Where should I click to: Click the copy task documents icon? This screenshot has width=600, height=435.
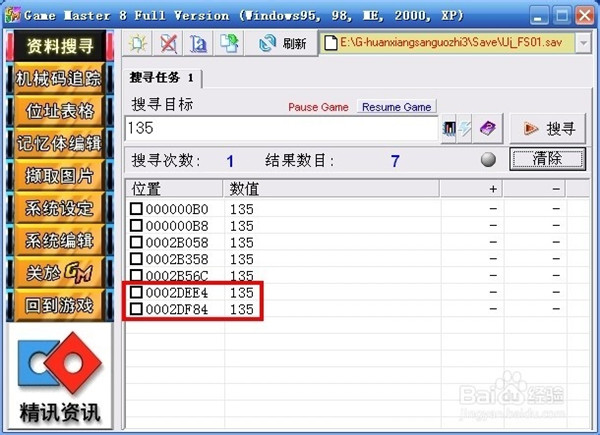pyautogui.click(x=228, y=43)
